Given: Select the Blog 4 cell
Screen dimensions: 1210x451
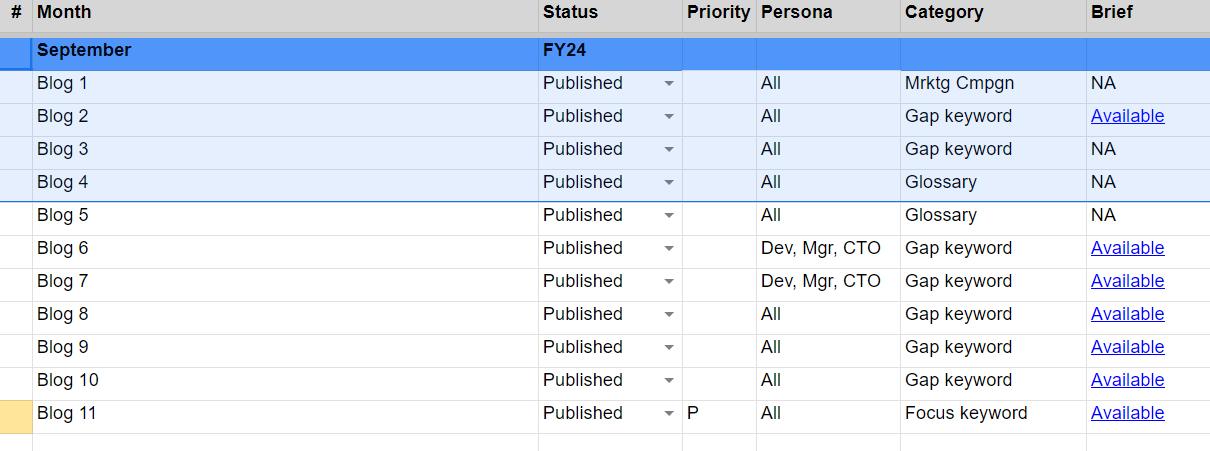Looking at the screenshot, I should pyautogui.click(x=285, y=186).
